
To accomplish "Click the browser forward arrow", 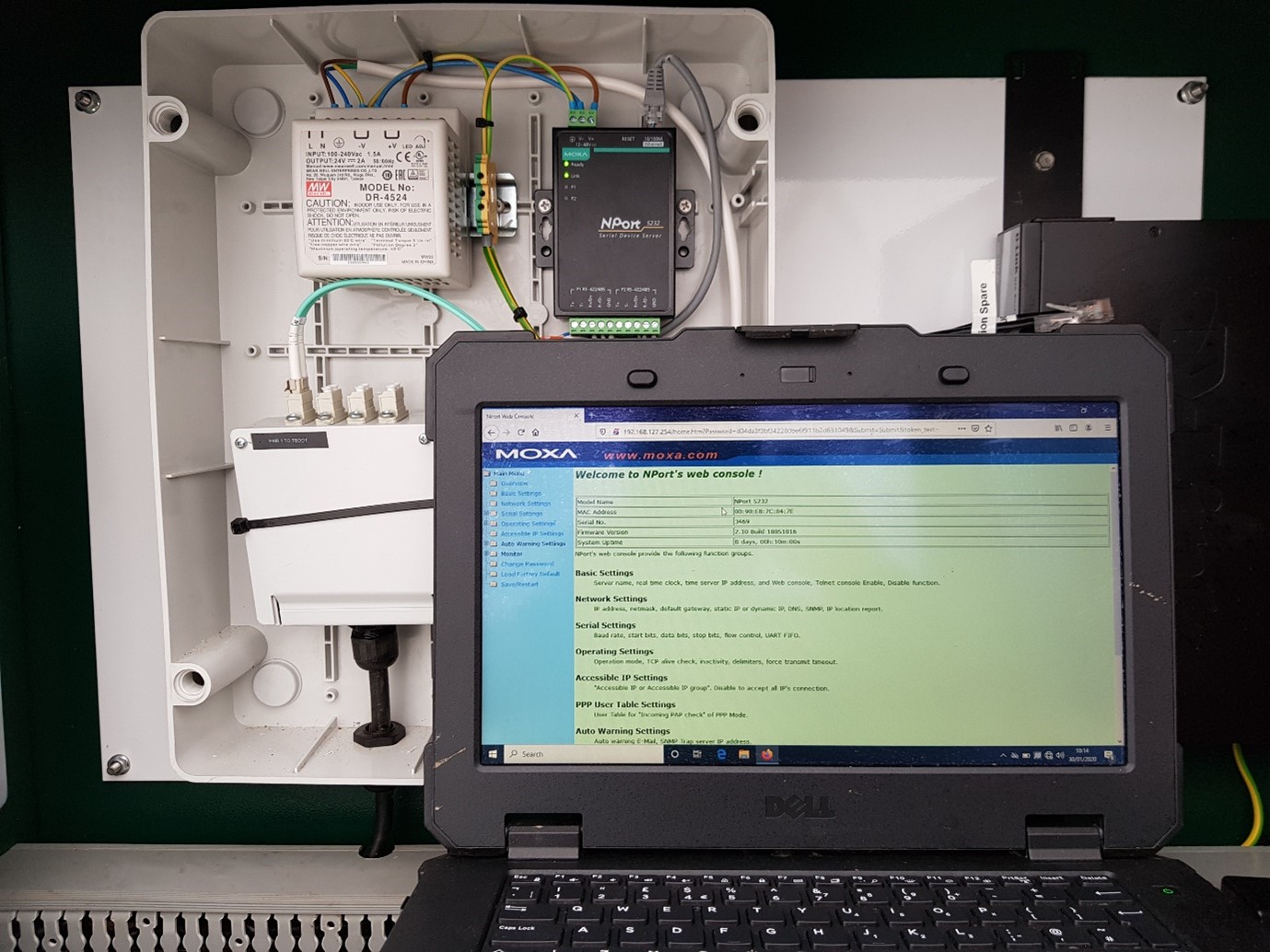I will click(x=507, y=432).
